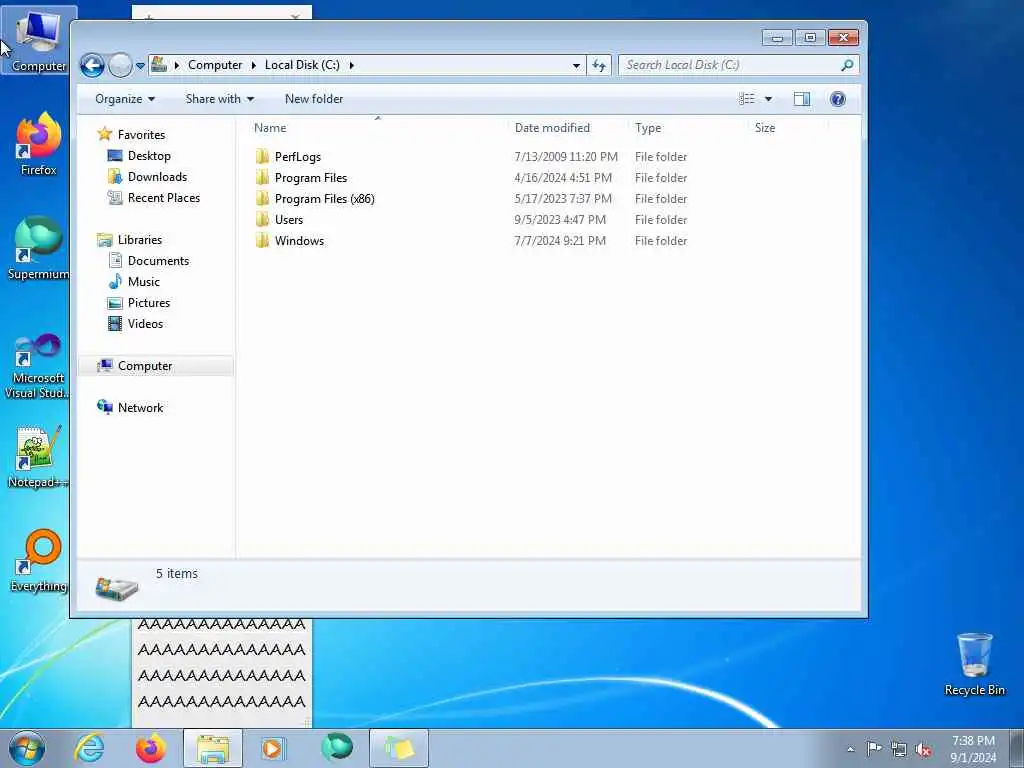The width and height of the screenshot is (1024, 768).
Task: Click the Local Disk (C:) breadcrumb
Action: pos(302,65)
